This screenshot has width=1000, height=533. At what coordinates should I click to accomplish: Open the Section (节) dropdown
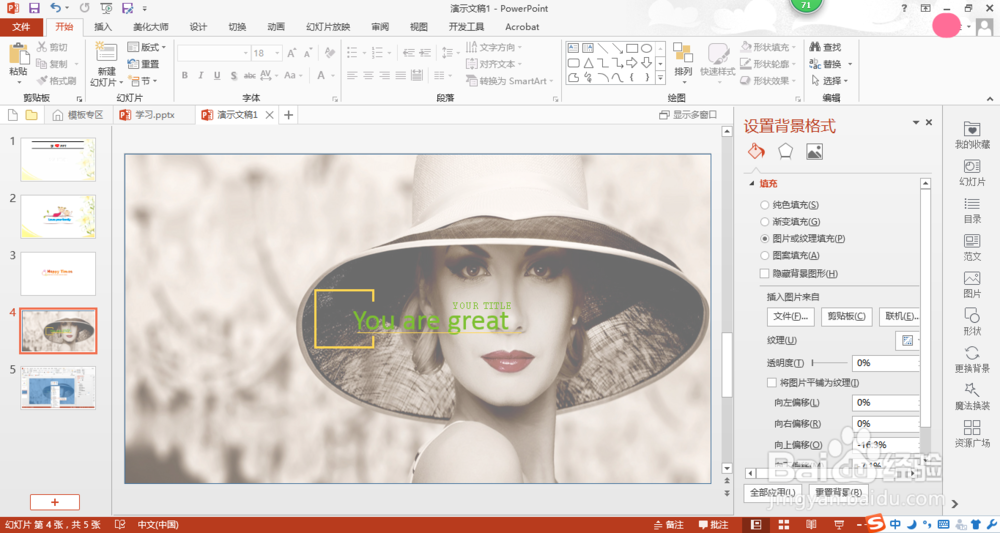[143, 81]
